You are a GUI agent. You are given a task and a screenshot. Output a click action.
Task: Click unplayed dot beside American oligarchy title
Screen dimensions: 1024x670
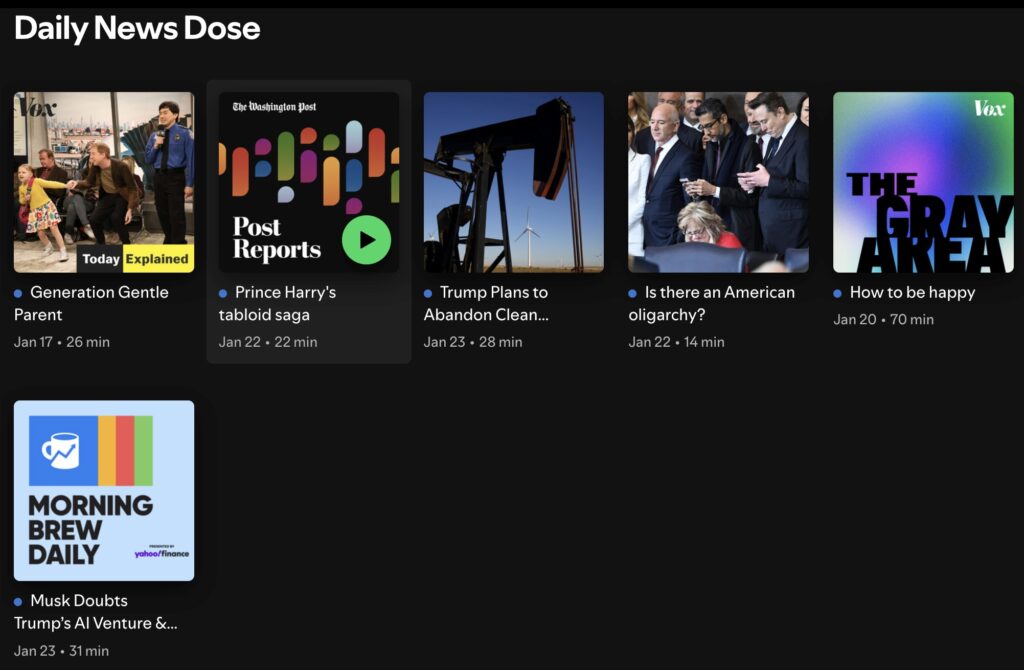click(632, 293)
